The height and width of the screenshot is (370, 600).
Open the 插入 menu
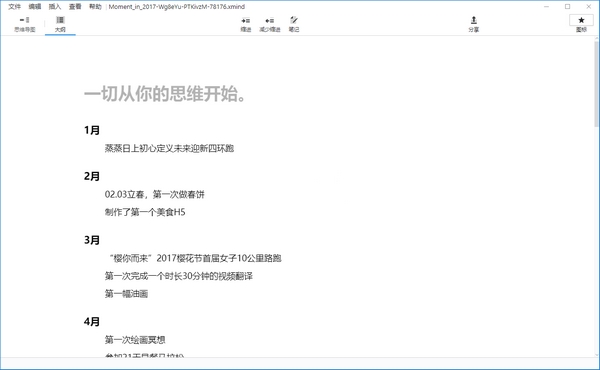point(55,7)
